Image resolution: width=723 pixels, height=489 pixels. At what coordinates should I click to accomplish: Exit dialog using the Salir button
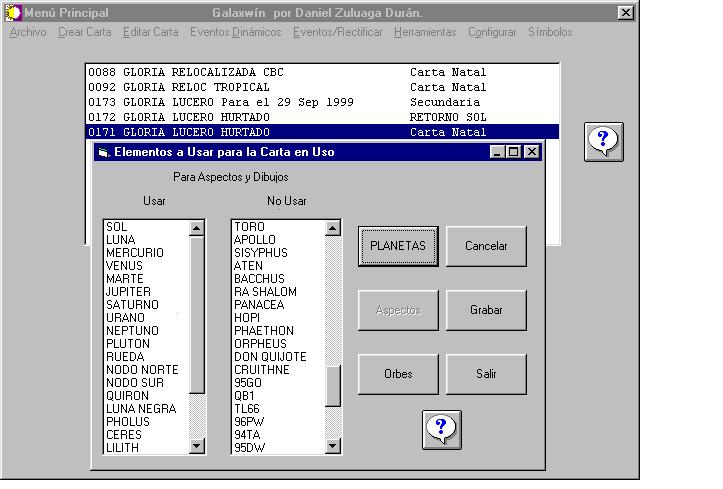486,374
